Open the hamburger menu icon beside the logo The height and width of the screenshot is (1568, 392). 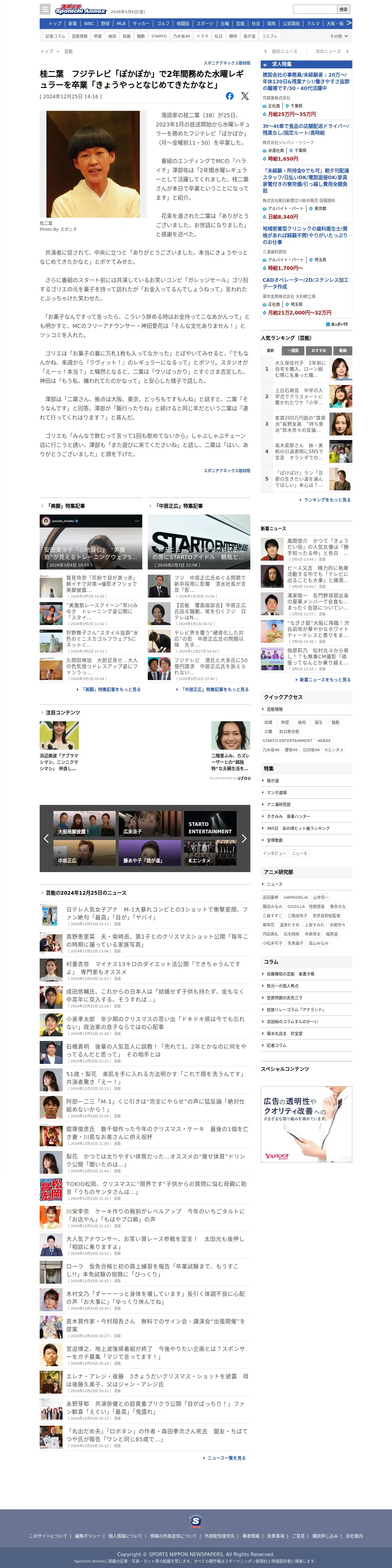click(x=45, y=9)
